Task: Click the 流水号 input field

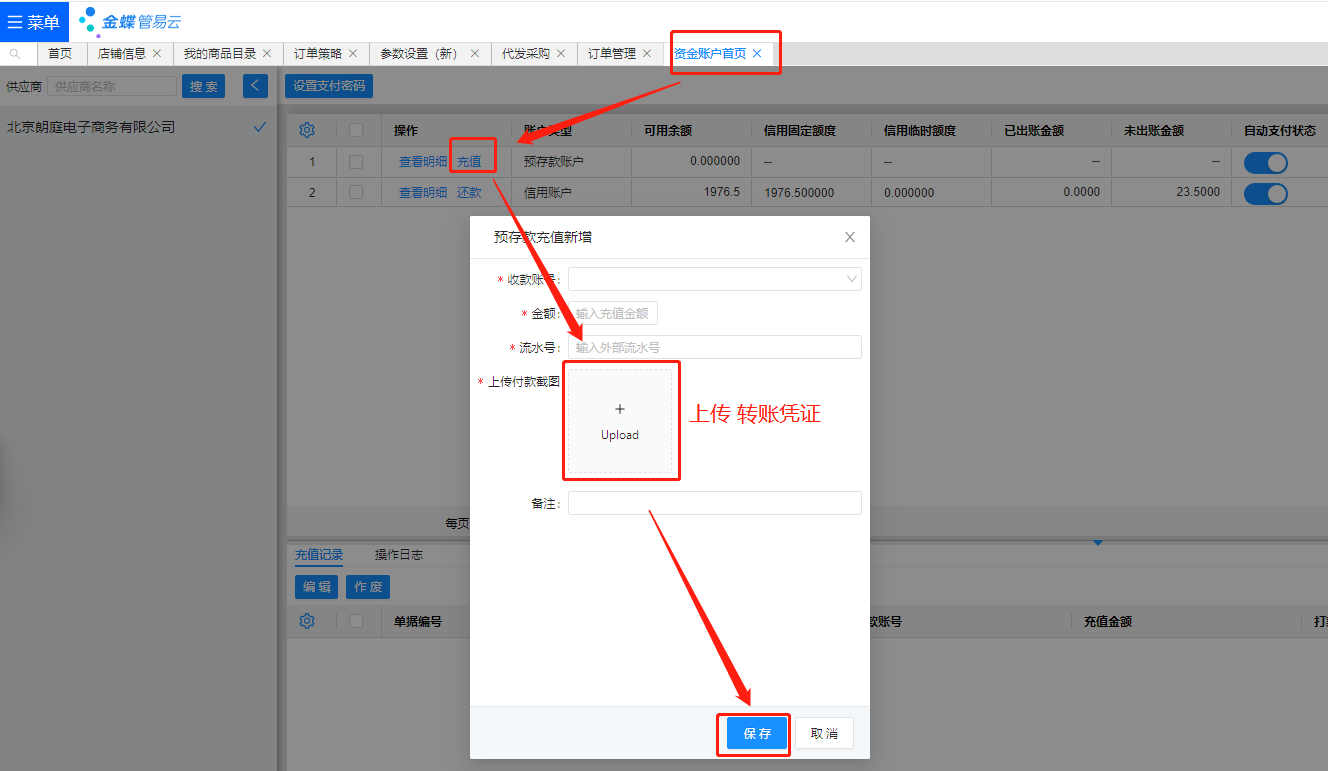Action: (x=714, y=347)
